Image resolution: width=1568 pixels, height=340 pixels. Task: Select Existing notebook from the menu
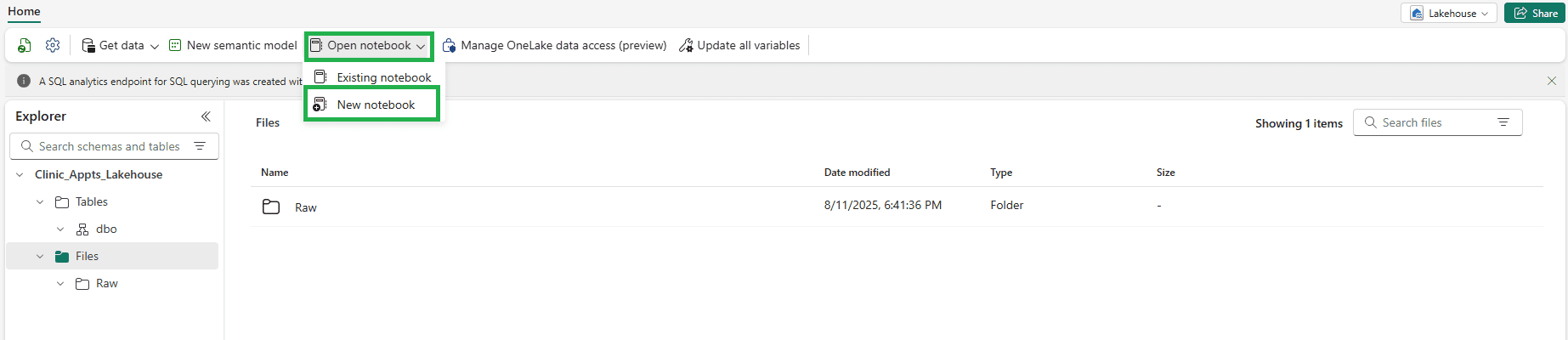(x=383, y=77)
